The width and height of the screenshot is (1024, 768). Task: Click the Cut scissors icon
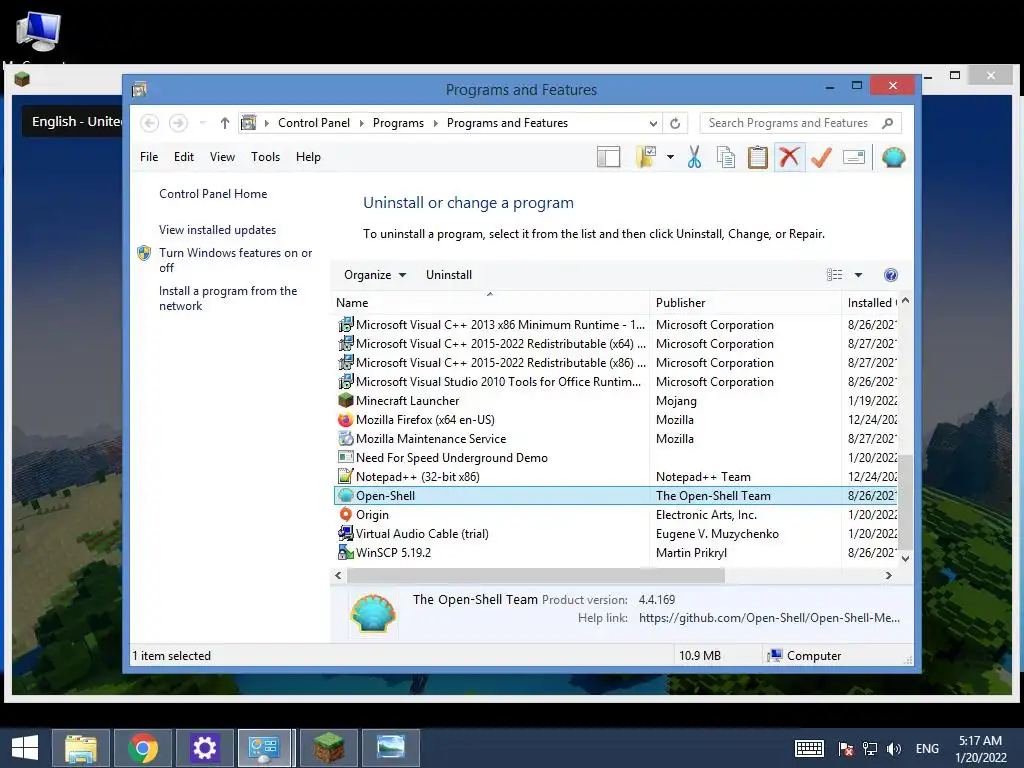[x=694, y=157]
